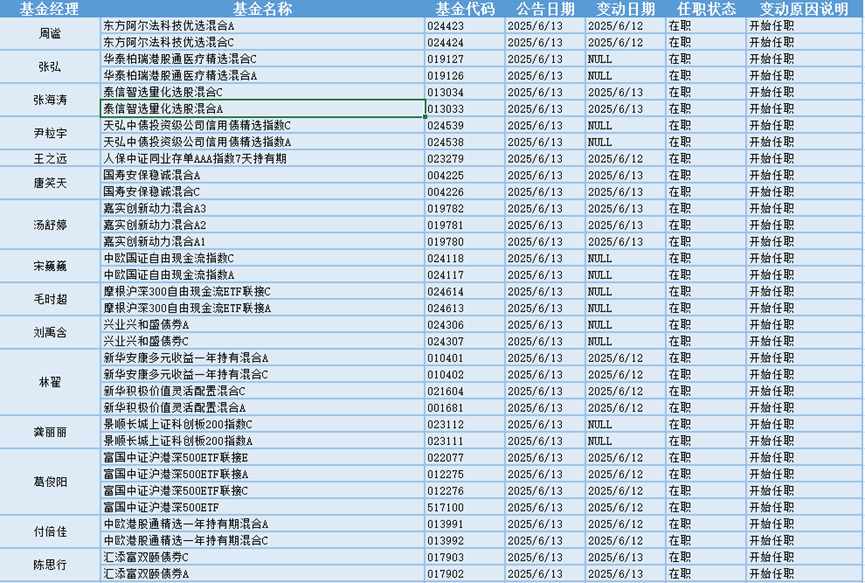The height and width of the screenshot is (583, 865).
Task: Click the 任职状态 column header
Action: [x=706, y=9]
